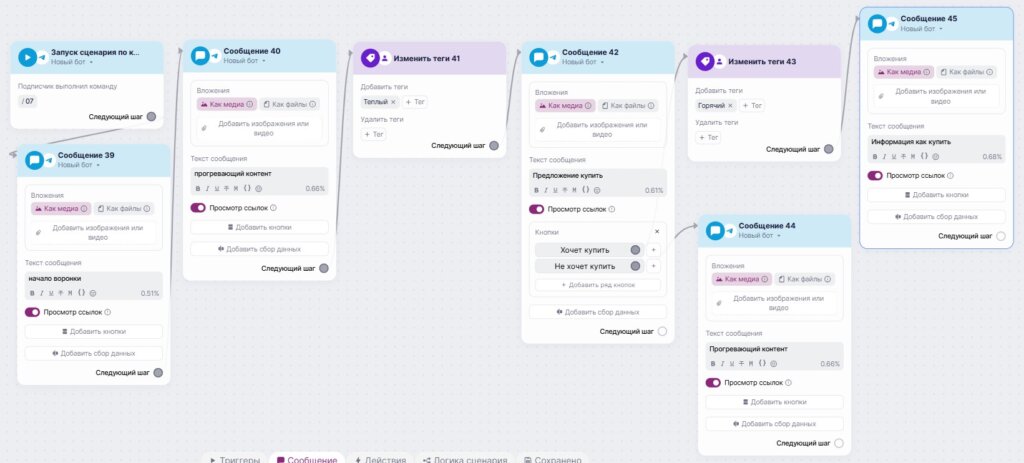
Task: Click Добавить кнопки in Сообщение 40
Action: tap(258, 228)
